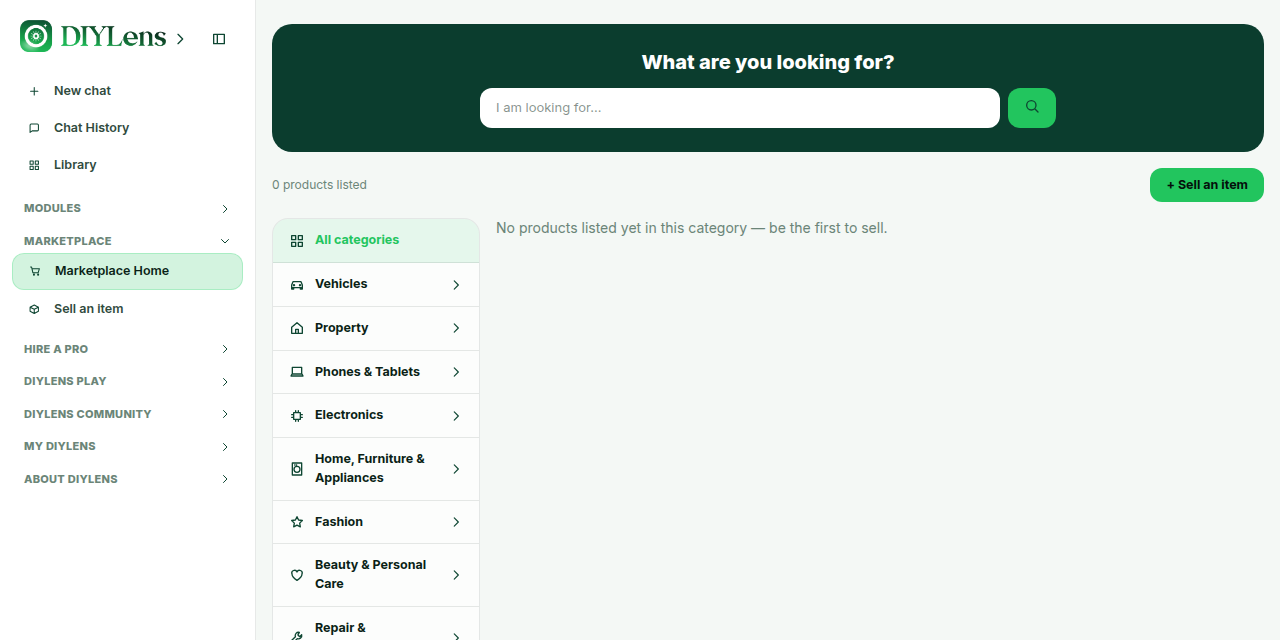Click the Electronics chip icon
This screenshot has height=640, width=1280.
click(x=297, y=415)
